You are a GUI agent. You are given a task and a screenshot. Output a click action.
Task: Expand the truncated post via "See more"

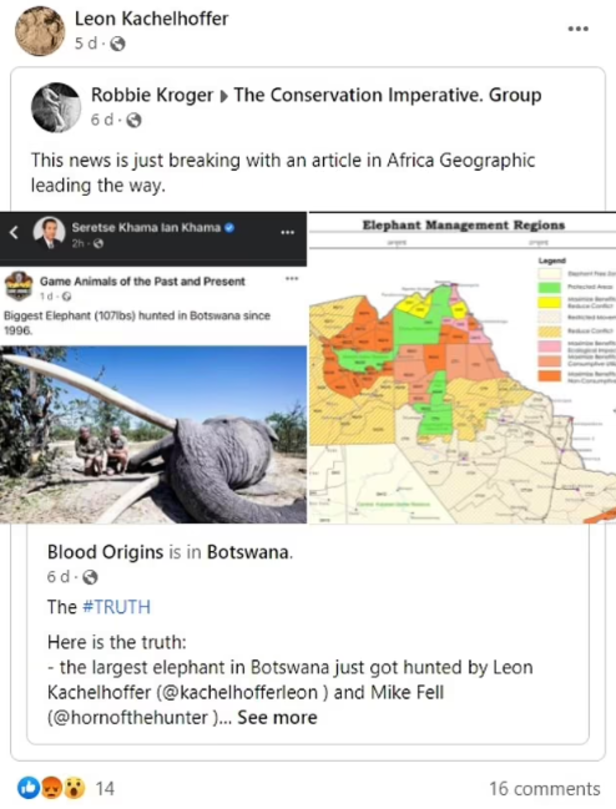(x=280, y=717)
